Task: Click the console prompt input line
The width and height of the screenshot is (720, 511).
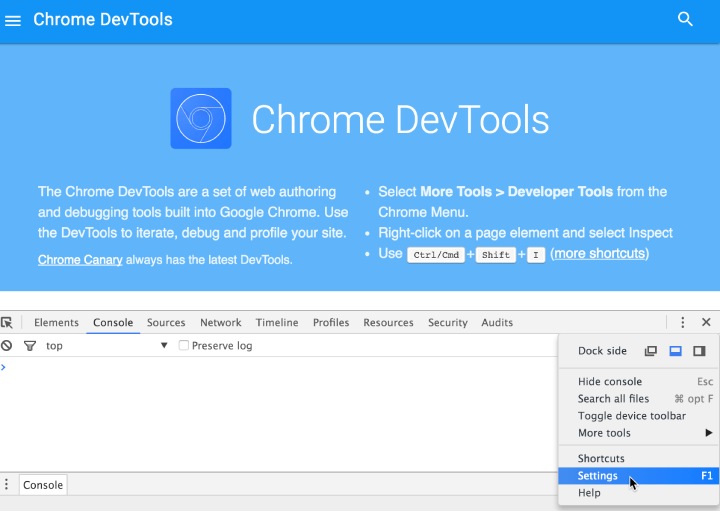Action: [278, 367]
